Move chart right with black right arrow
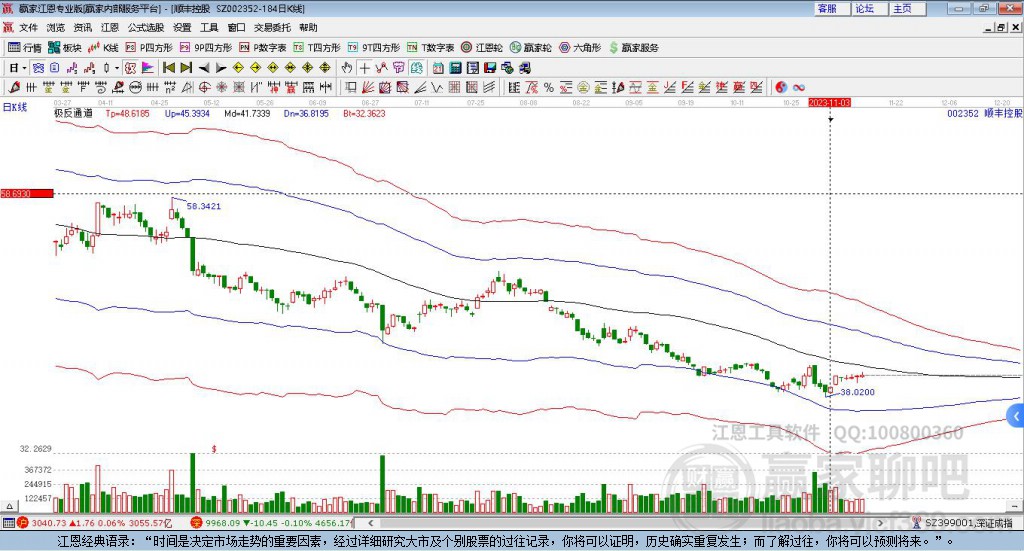1024x551 pixels. pos(221,68)
